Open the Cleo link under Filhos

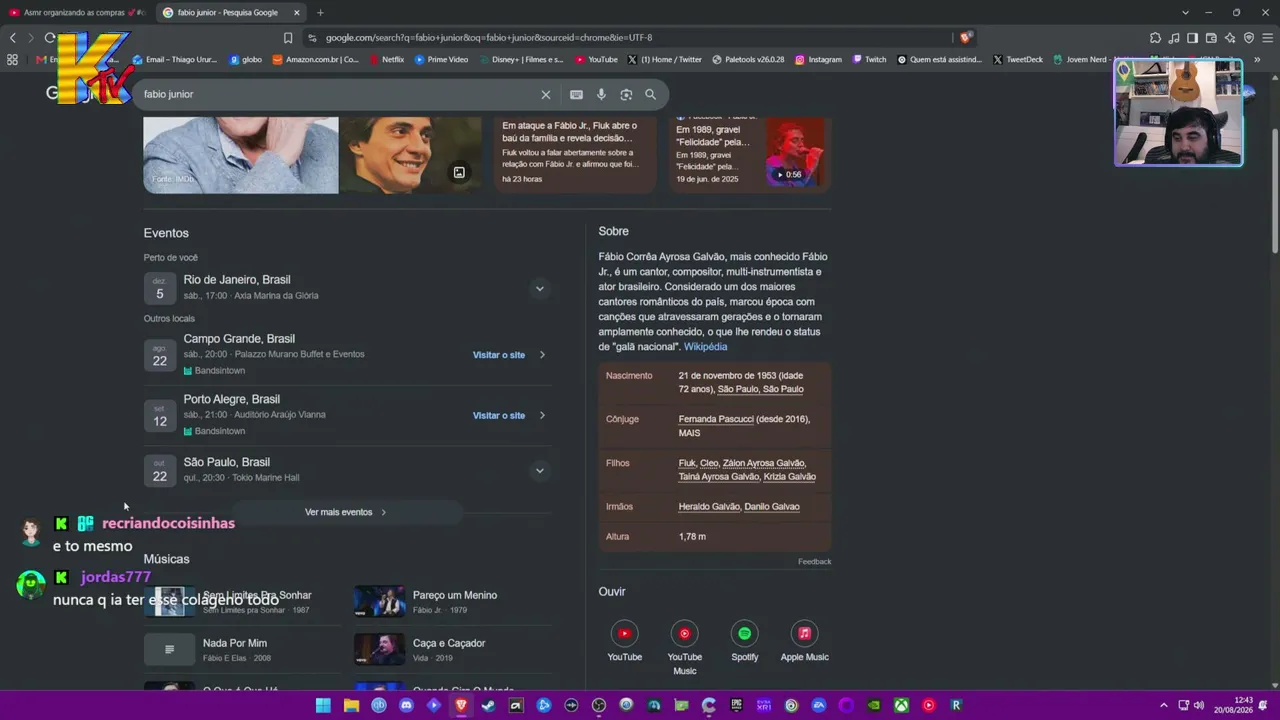(709, 463)
